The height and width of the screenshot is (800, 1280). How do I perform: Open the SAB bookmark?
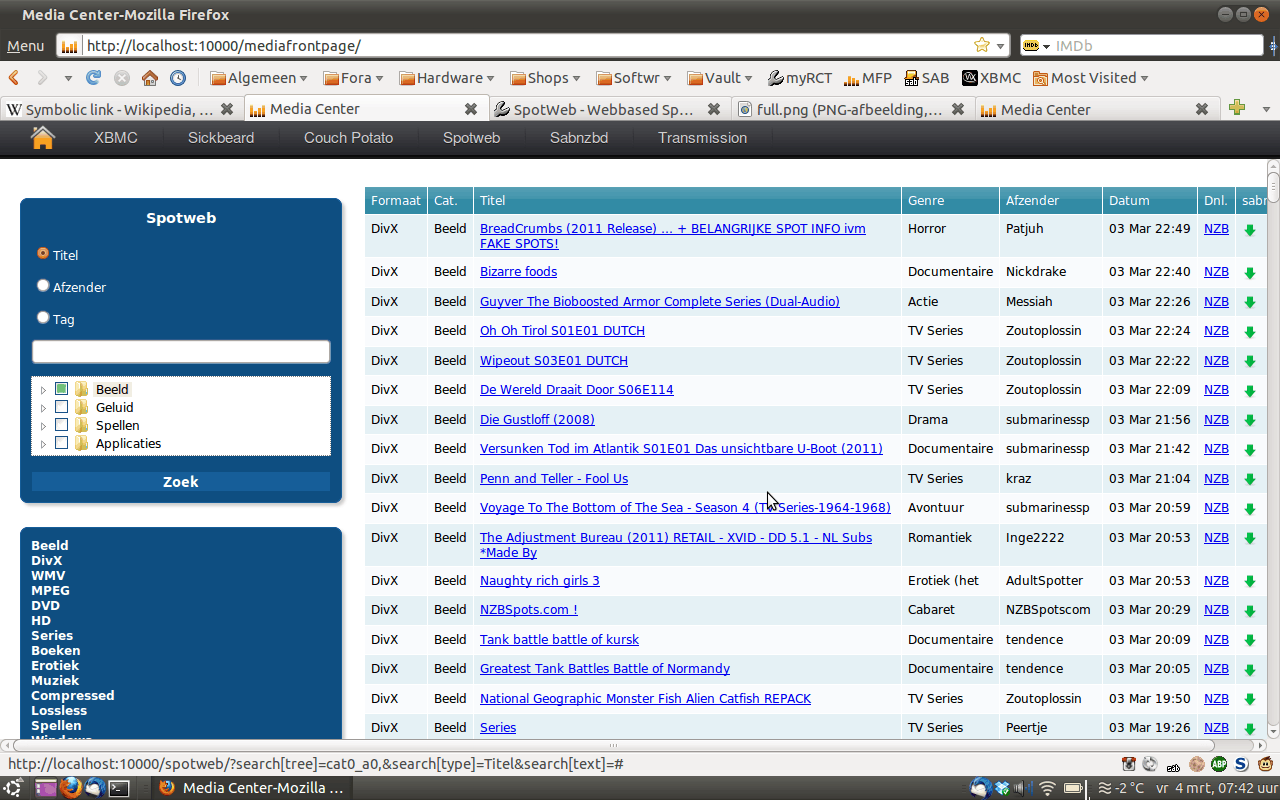[927, 78]
